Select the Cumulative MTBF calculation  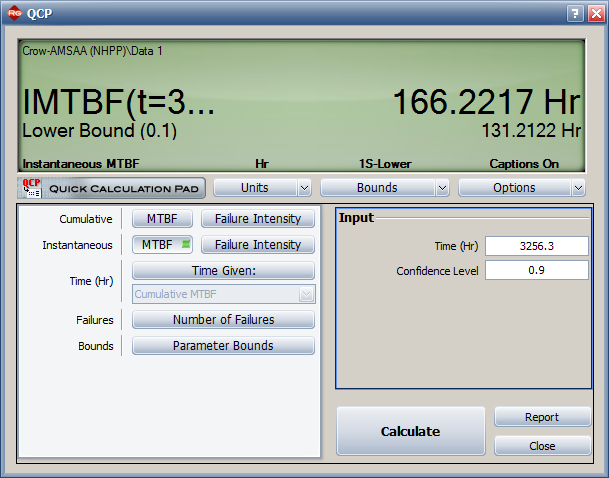tap(162, 219)
